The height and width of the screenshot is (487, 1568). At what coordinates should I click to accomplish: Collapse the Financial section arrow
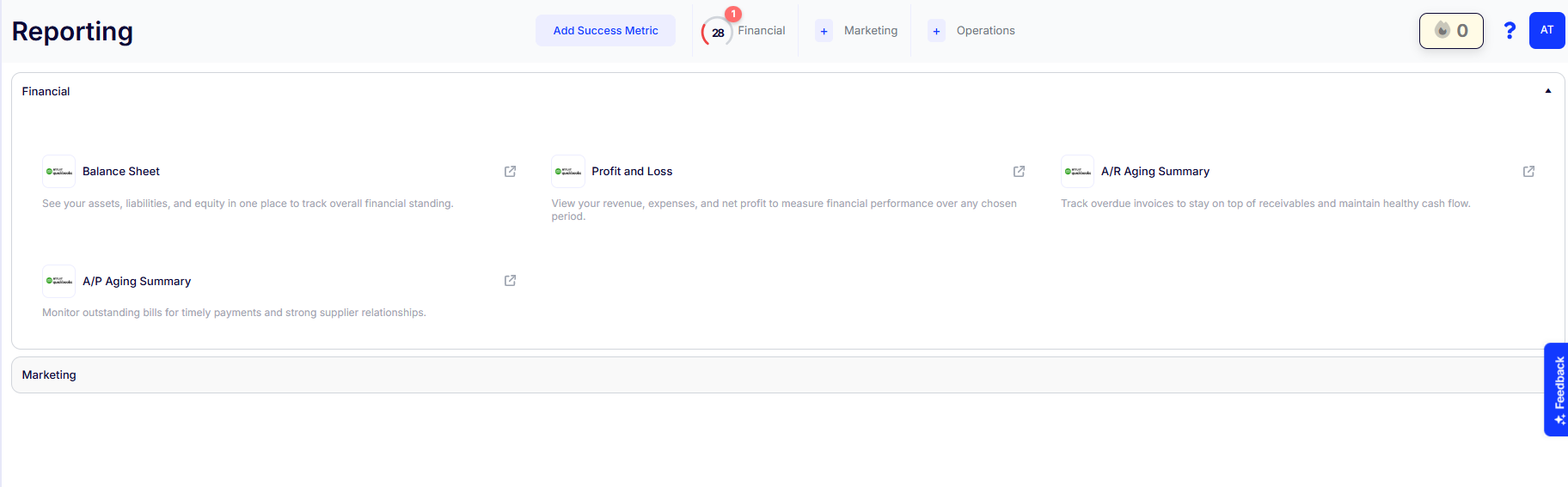(1547, 91)
